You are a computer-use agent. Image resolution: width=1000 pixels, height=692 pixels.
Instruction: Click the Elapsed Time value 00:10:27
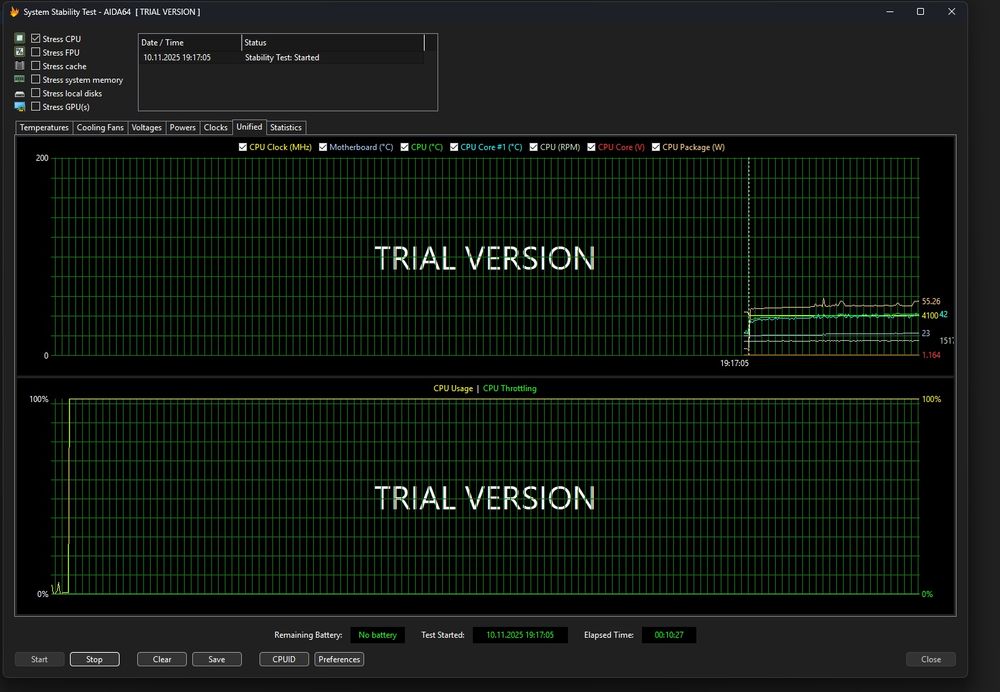(x=669, y=635)
